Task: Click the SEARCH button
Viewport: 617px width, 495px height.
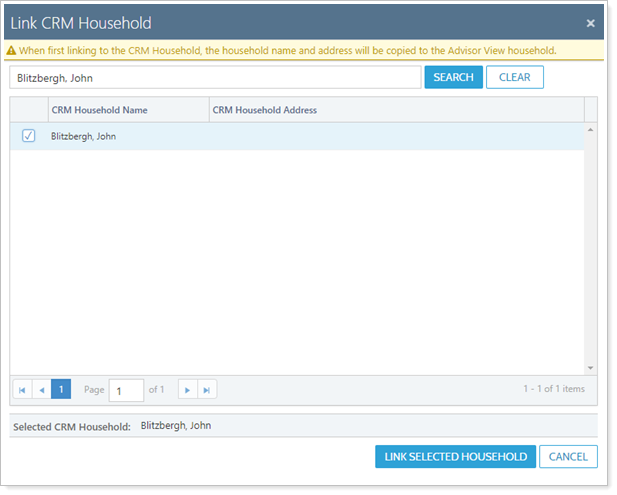Action: point(453,77)
